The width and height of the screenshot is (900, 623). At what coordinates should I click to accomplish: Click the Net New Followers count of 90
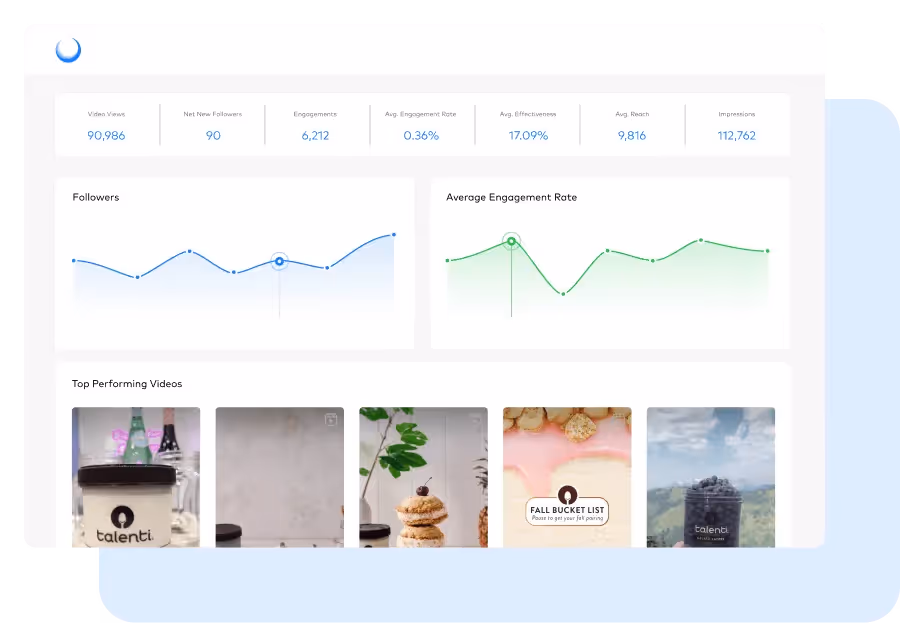click(211, 125)
